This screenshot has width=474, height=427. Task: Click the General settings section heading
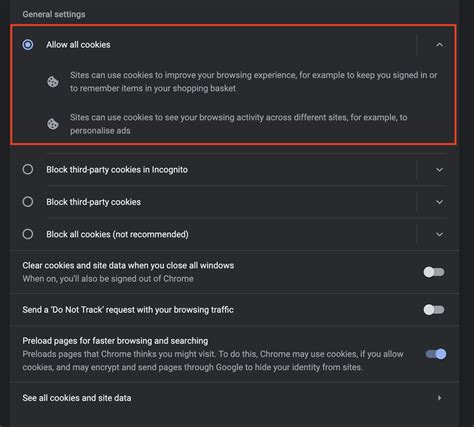[x=54, y=14]
